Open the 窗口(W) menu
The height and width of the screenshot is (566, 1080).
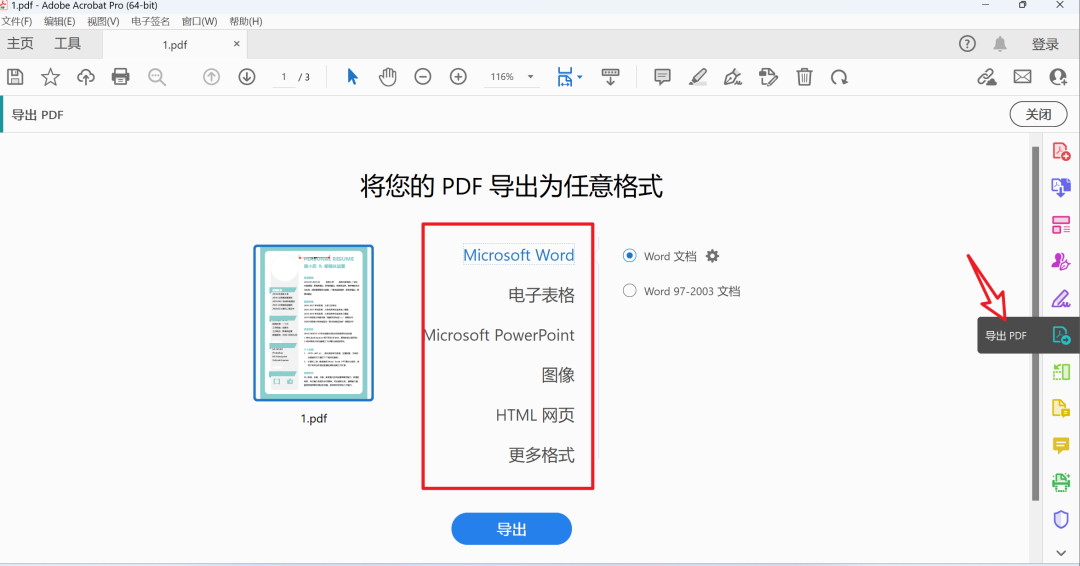pyautogui.click(x=199, y=21)
